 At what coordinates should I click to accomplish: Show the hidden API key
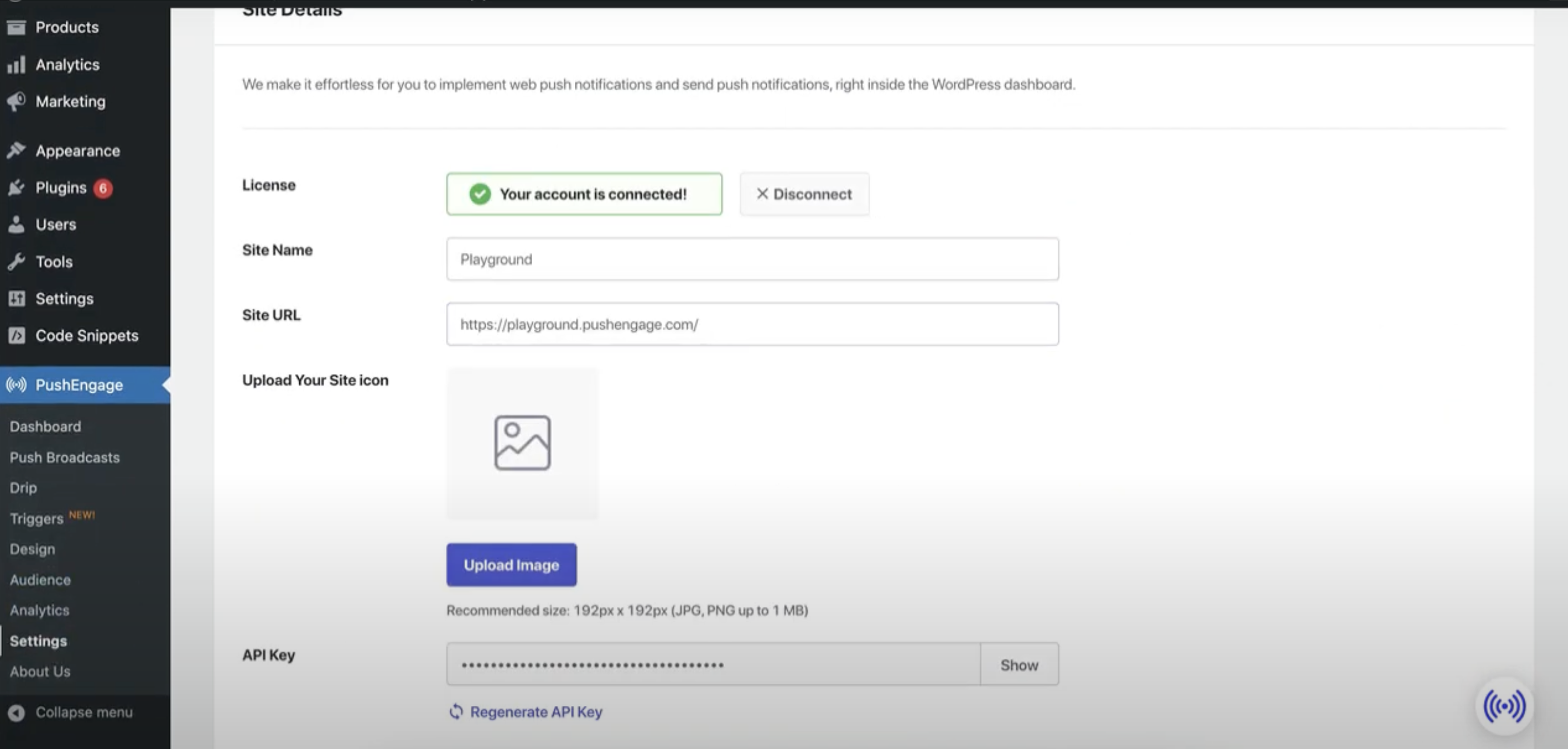[1019, 664]
